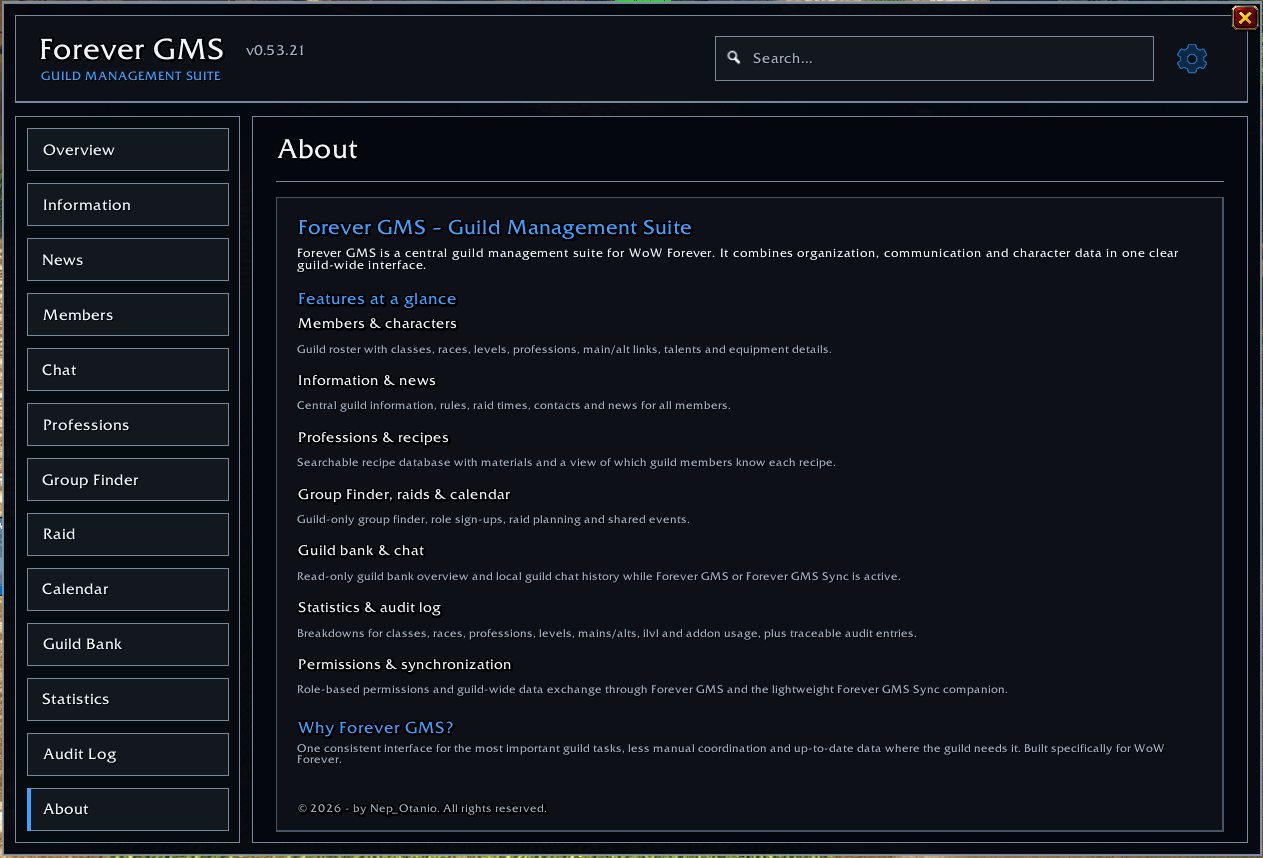
Task: Click the "Guild roster with classes" description line
Action: click(x=564, y=349)
